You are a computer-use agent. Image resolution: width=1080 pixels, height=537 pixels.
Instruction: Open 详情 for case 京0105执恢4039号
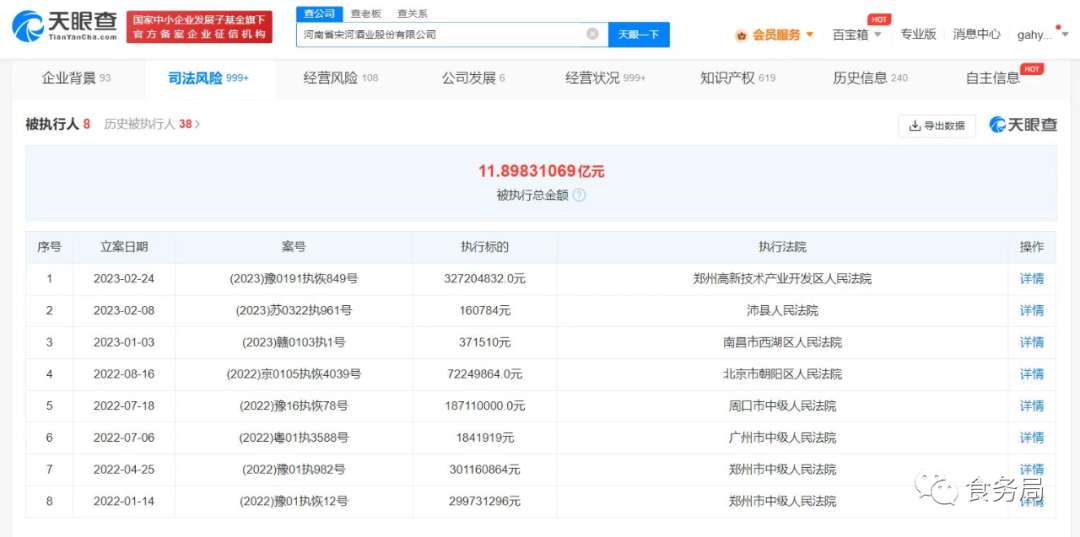[1031, 374]
